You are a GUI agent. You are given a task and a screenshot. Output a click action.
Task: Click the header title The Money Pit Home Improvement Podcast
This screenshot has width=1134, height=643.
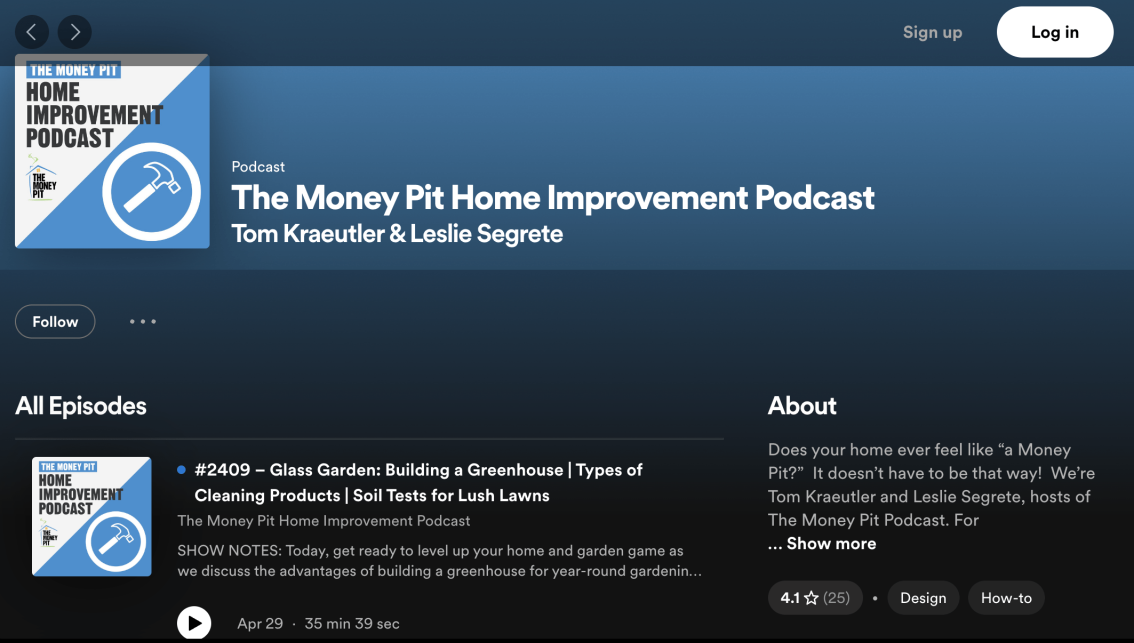point(552,198)
